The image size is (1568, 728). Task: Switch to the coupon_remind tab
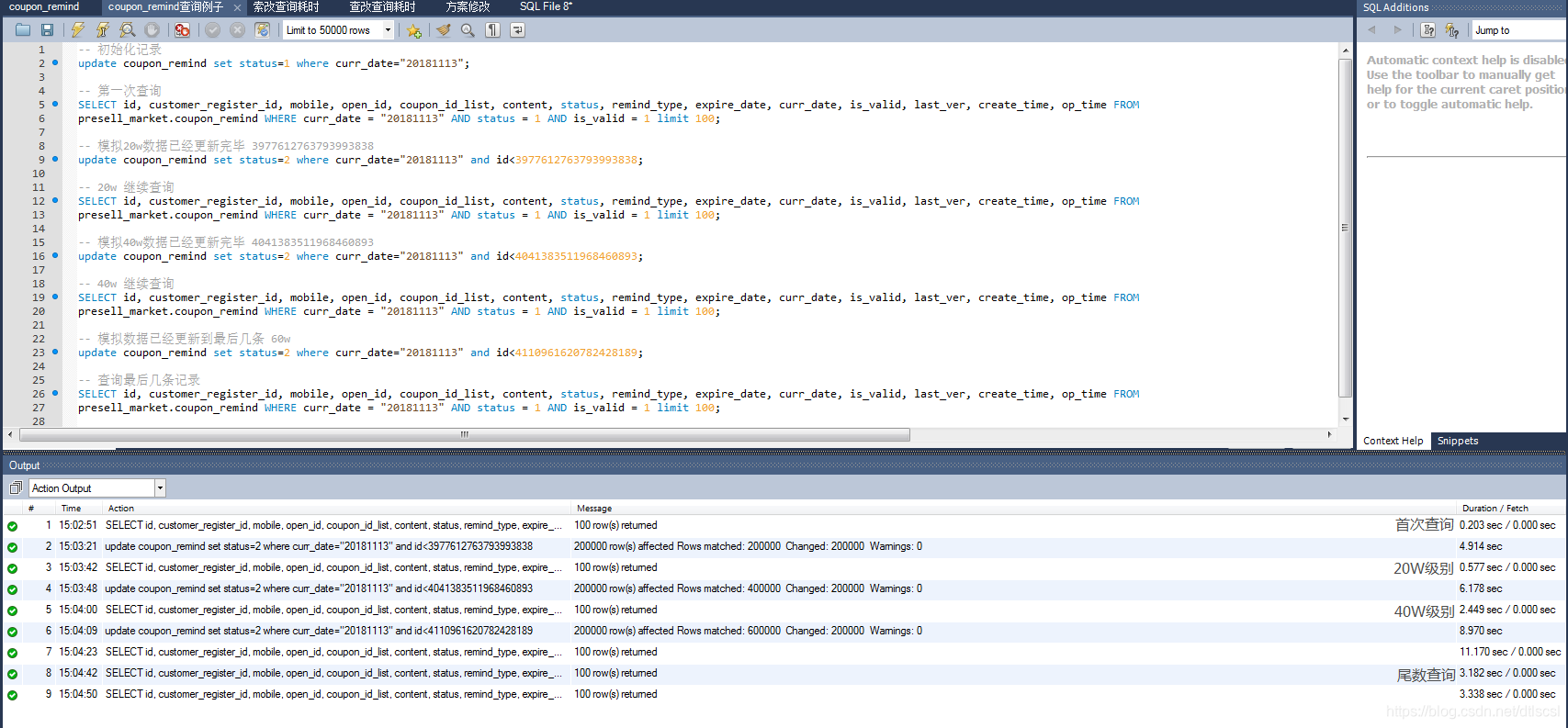[x=44, y=6]
